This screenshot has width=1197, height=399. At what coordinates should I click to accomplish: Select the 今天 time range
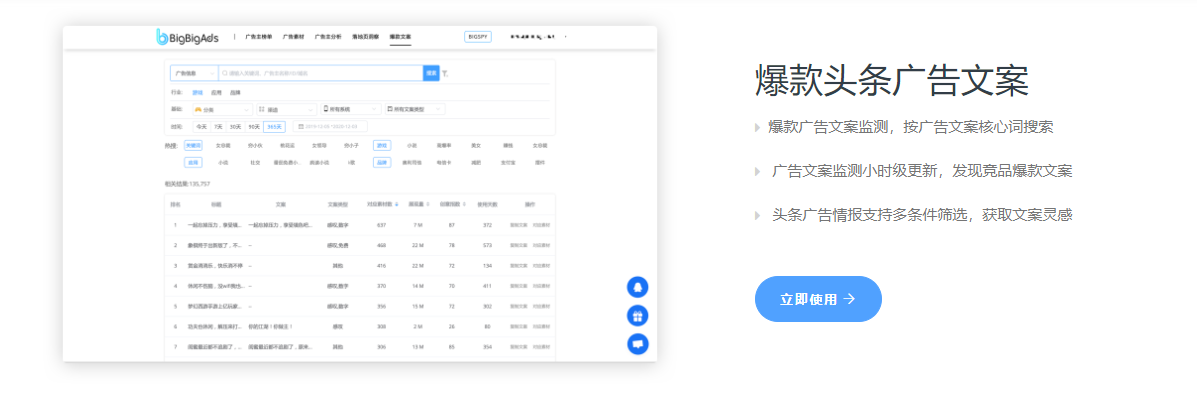point(202,127)
